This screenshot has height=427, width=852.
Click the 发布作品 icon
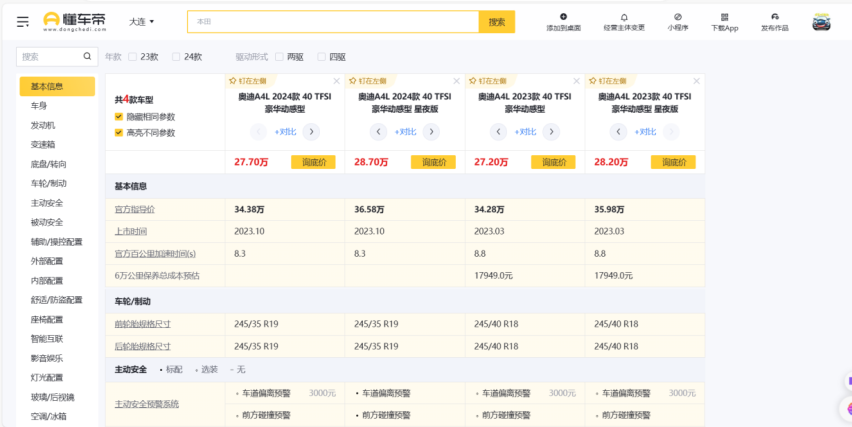pos(774,17)
